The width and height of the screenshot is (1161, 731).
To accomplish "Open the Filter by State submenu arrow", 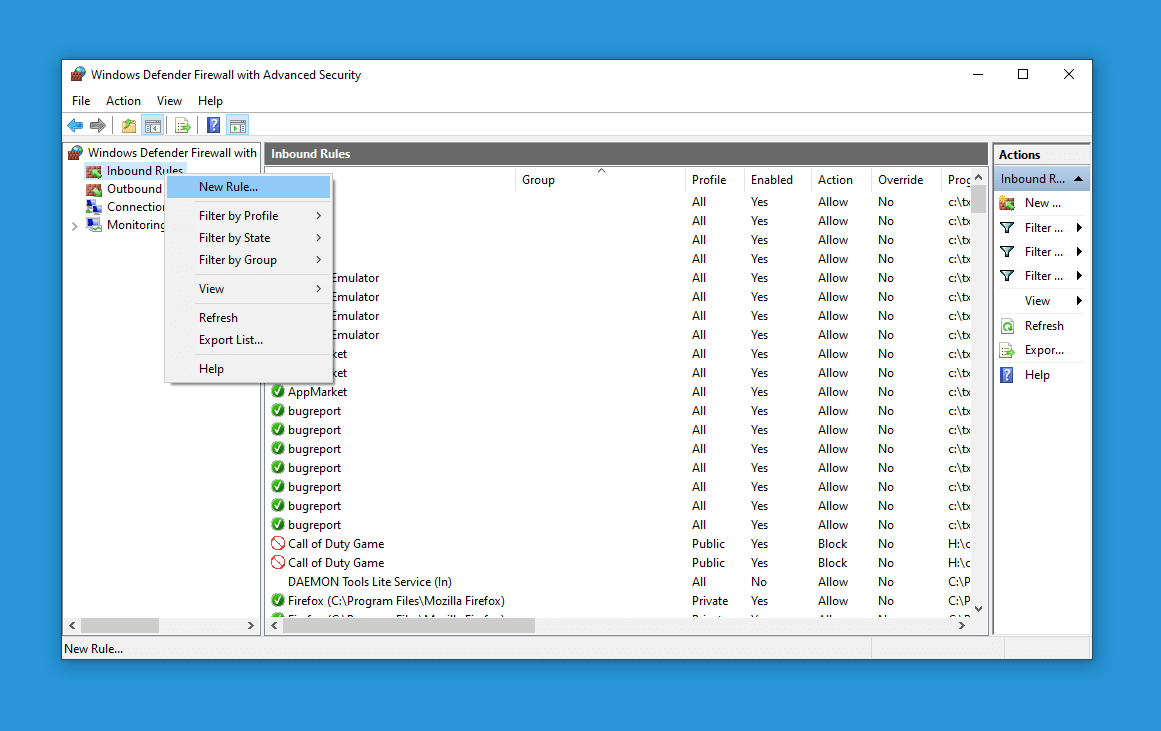I will coord(319,238).
